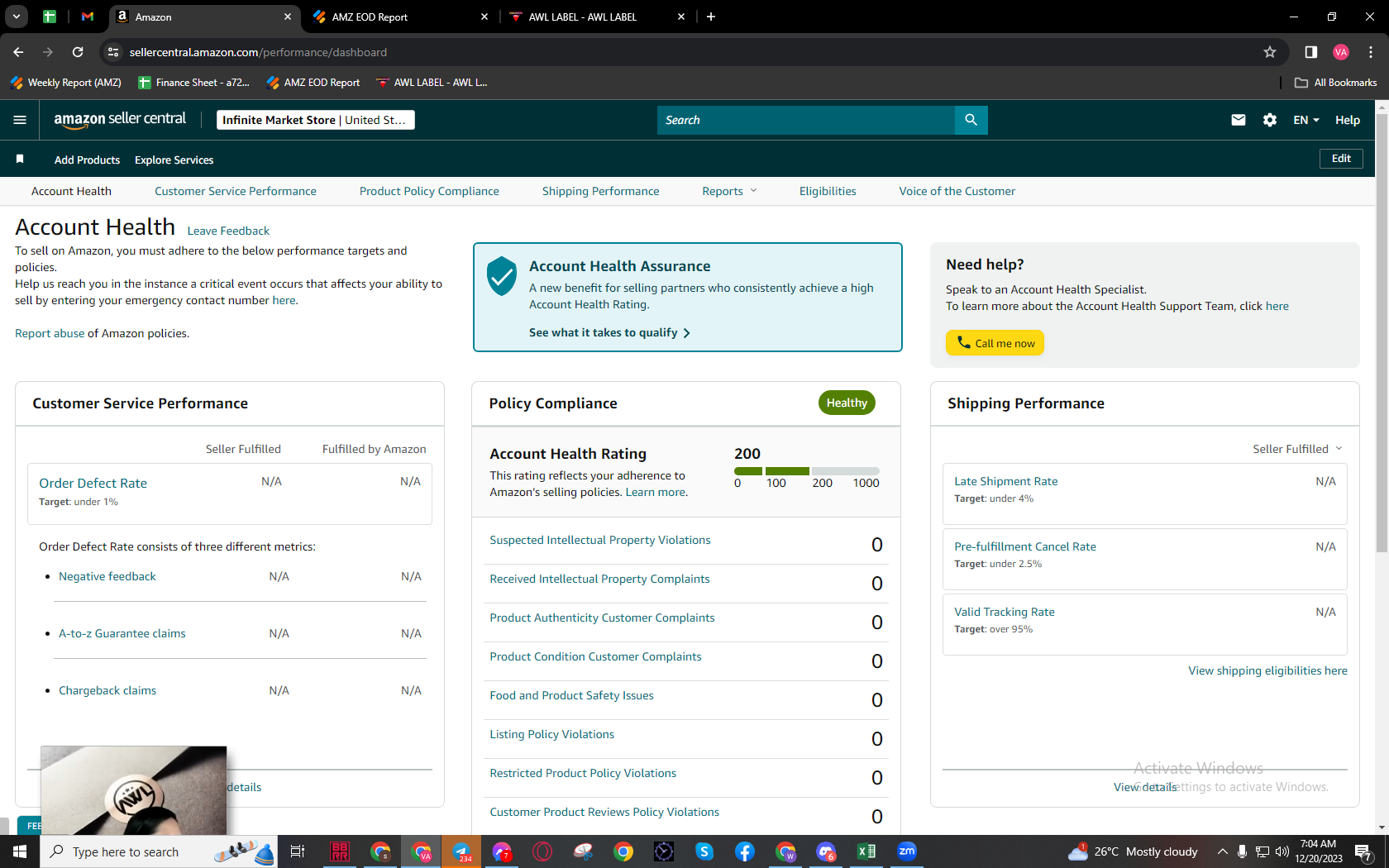Open the Seller Fulfilled shipping dropdown
This screenshot has height=868, width=1389.
1297,449
